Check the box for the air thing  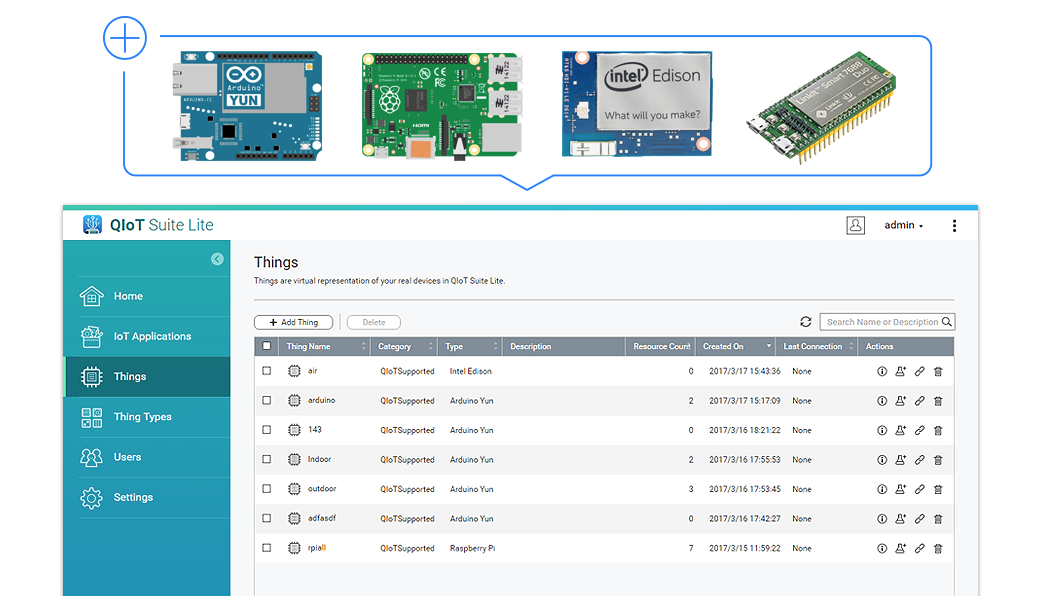pos(267,371)
